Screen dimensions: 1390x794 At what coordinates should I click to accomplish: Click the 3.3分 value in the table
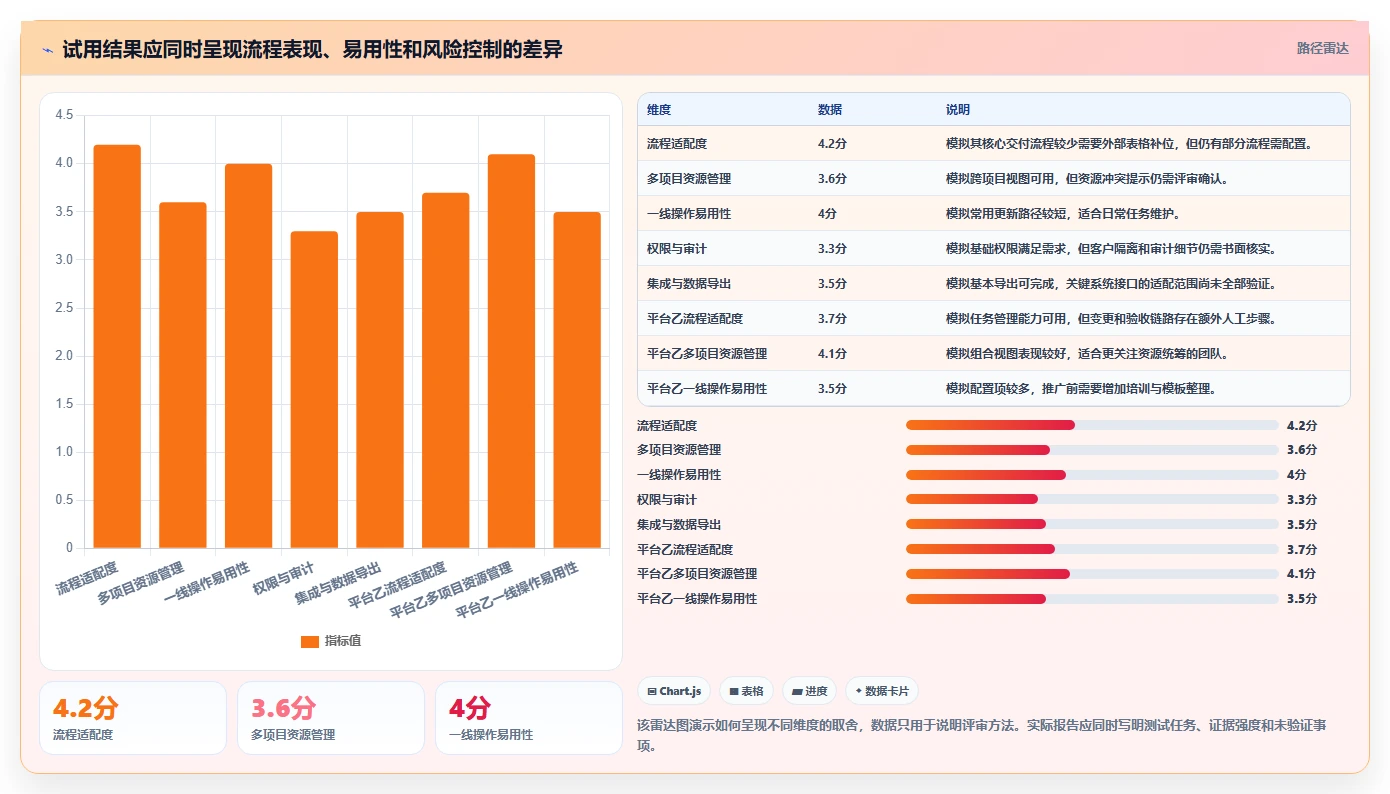click(x=832, y=248)
